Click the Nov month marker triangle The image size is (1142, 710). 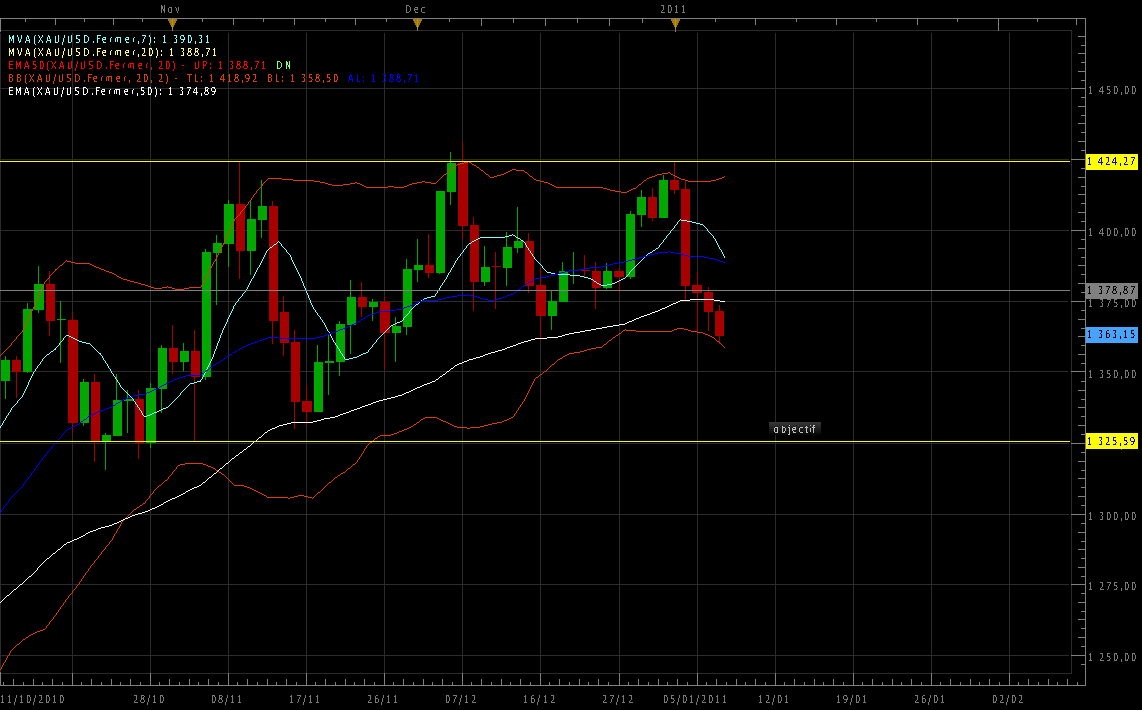click(172, 23)
